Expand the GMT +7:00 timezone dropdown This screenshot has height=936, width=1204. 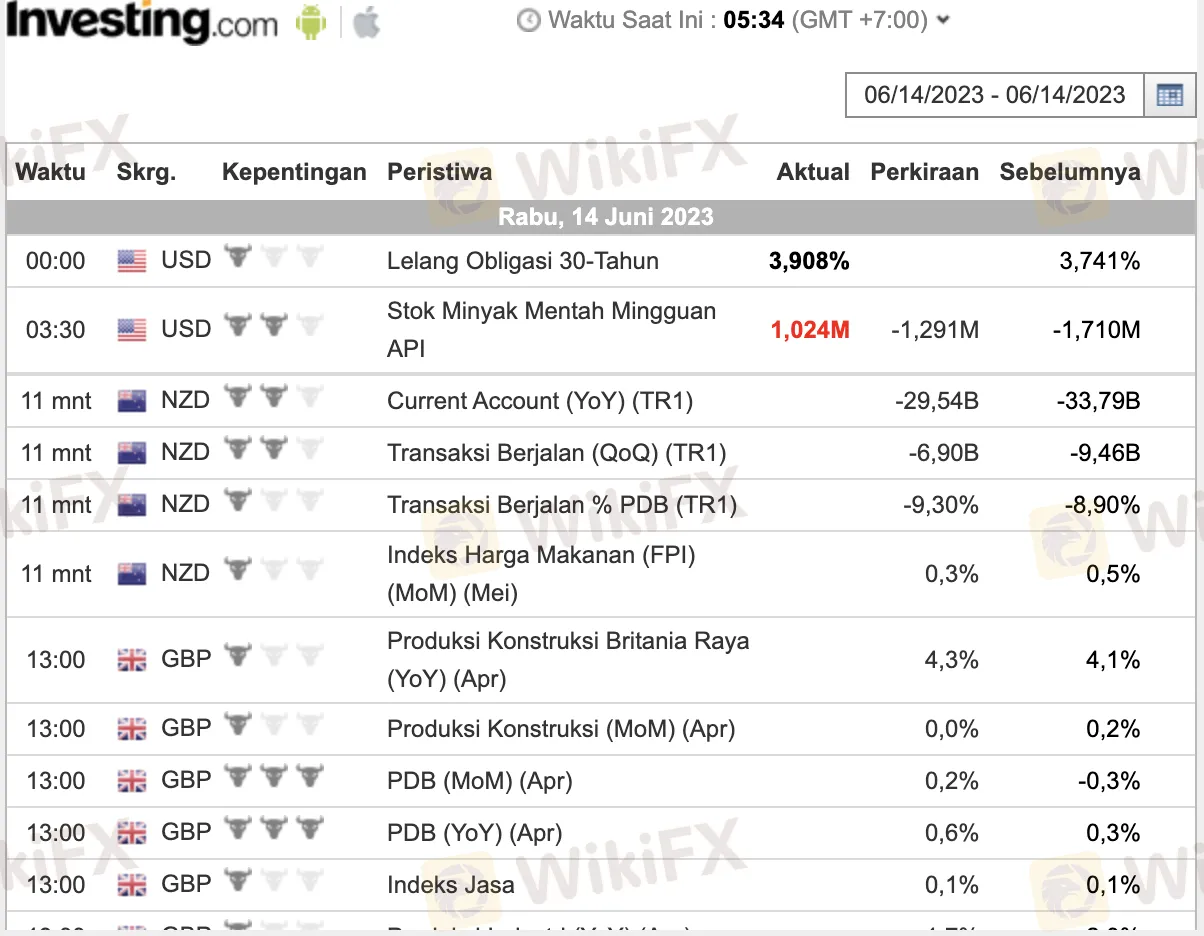[944, 20]
